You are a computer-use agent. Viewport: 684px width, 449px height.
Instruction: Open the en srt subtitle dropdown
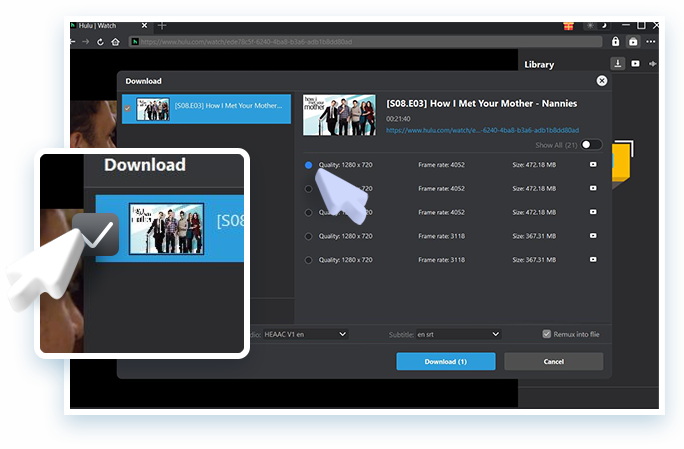coord(458,334)
